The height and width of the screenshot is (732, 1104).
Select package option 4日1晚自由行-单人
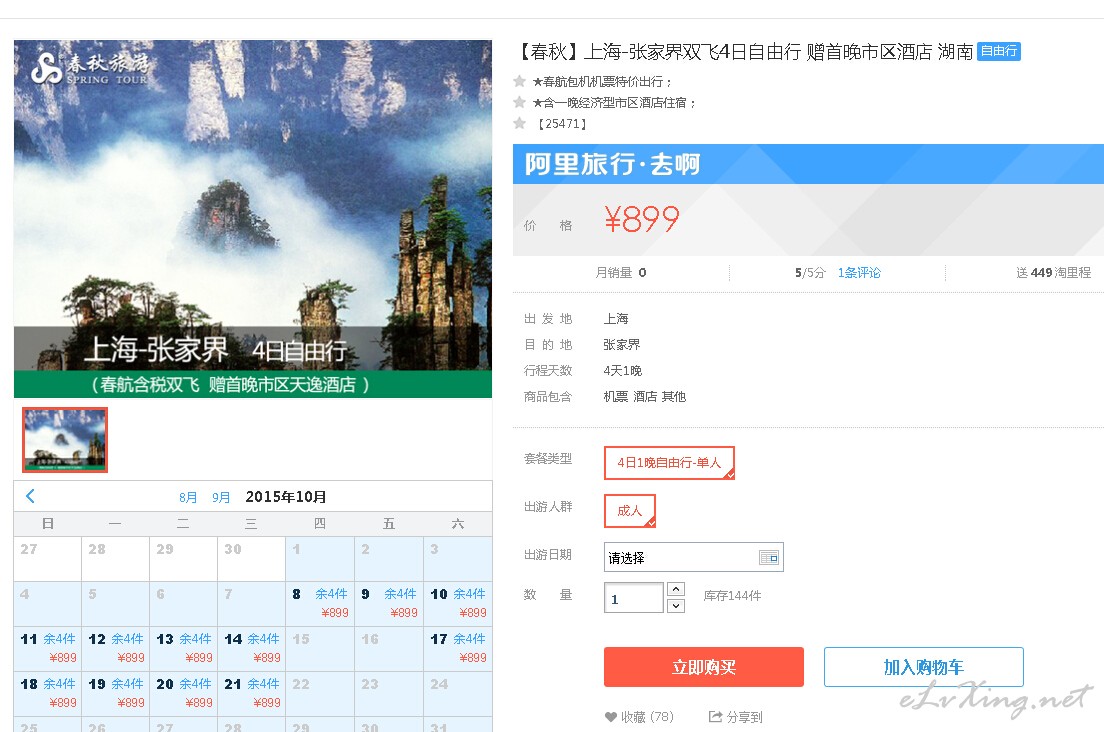click(x=669, y=462)
